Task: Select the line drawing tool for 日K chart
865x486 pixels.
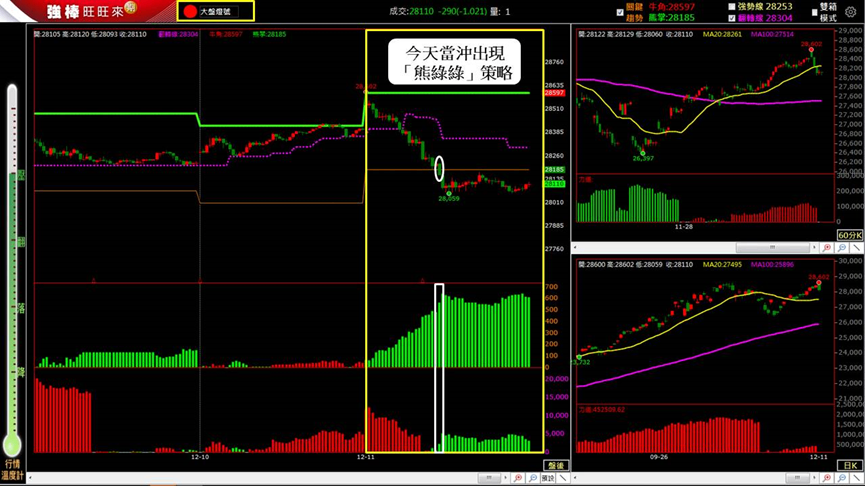Action: (857, 478)
